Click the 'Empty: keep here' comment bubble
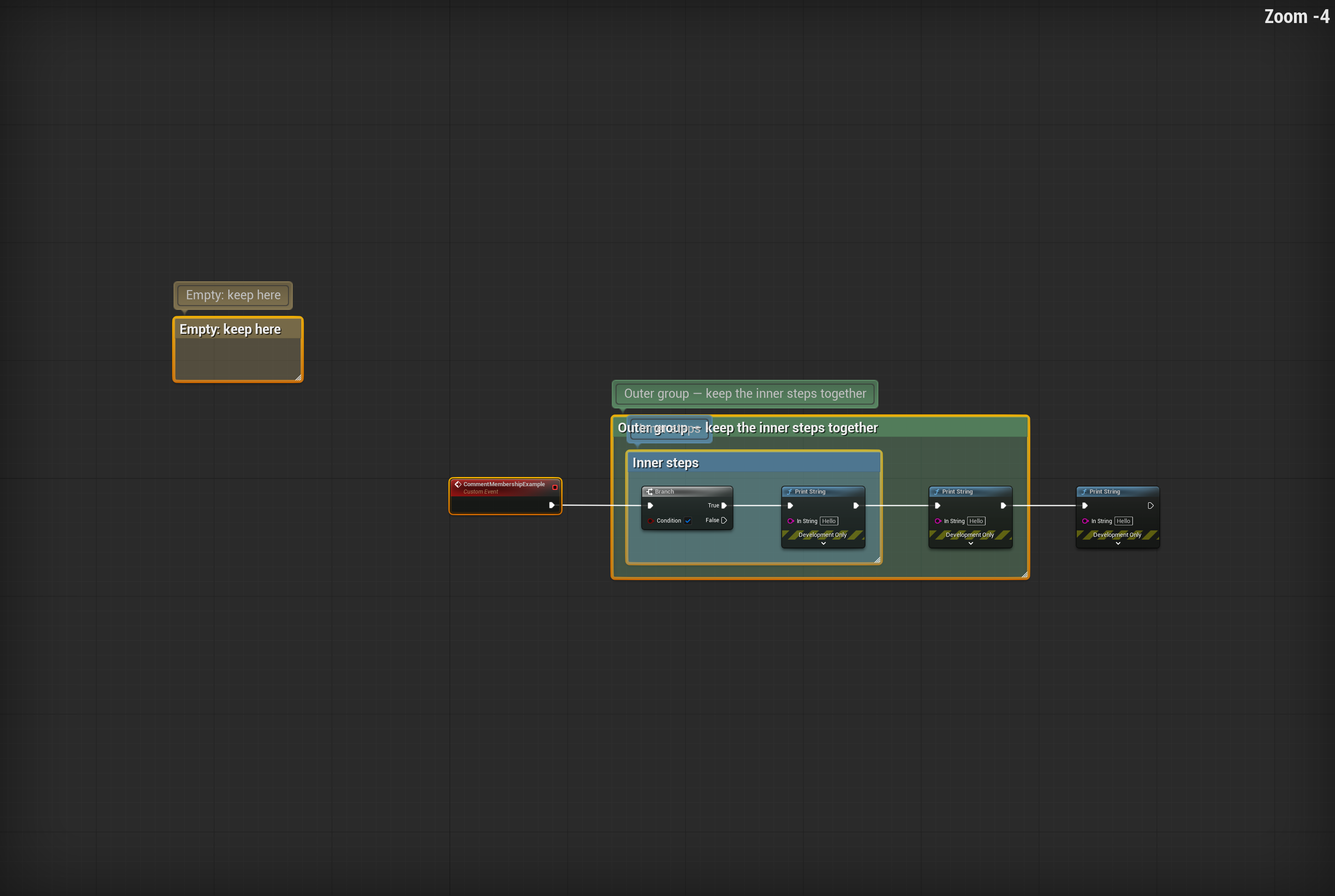The image size is (1335, 896). [233, 296]
